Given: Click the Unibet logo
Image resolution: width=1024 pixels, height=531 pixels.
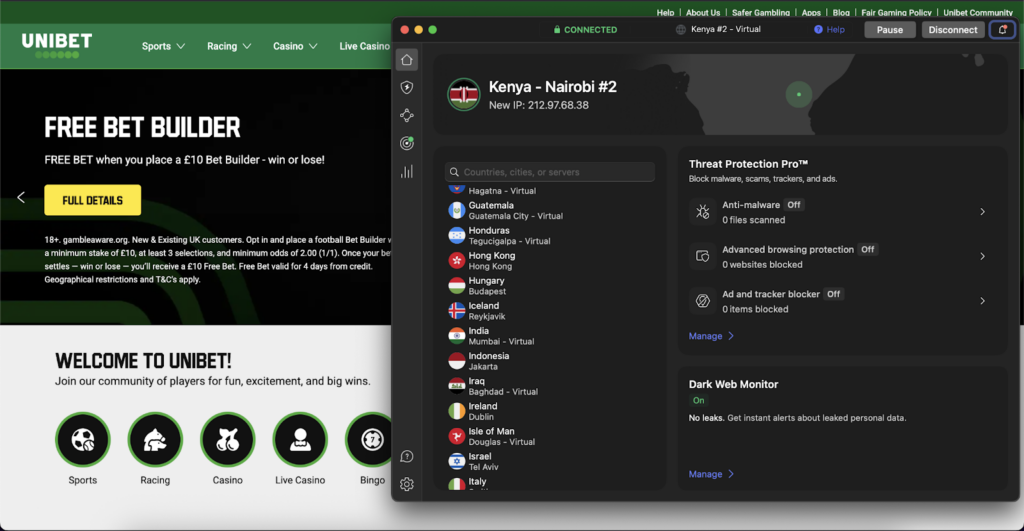Looking at the screenshot, I should [x=57, y=46].
